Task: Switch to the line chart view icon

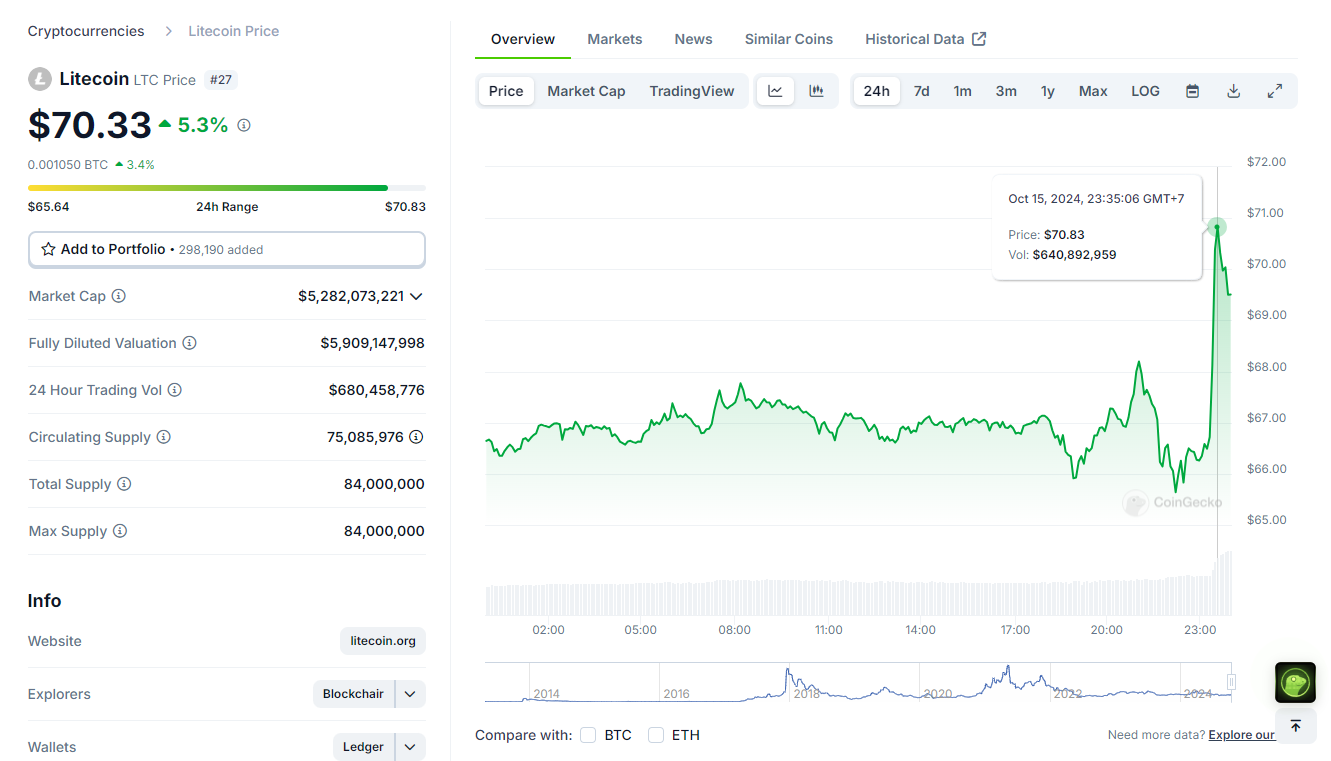Action: [775, 91]
